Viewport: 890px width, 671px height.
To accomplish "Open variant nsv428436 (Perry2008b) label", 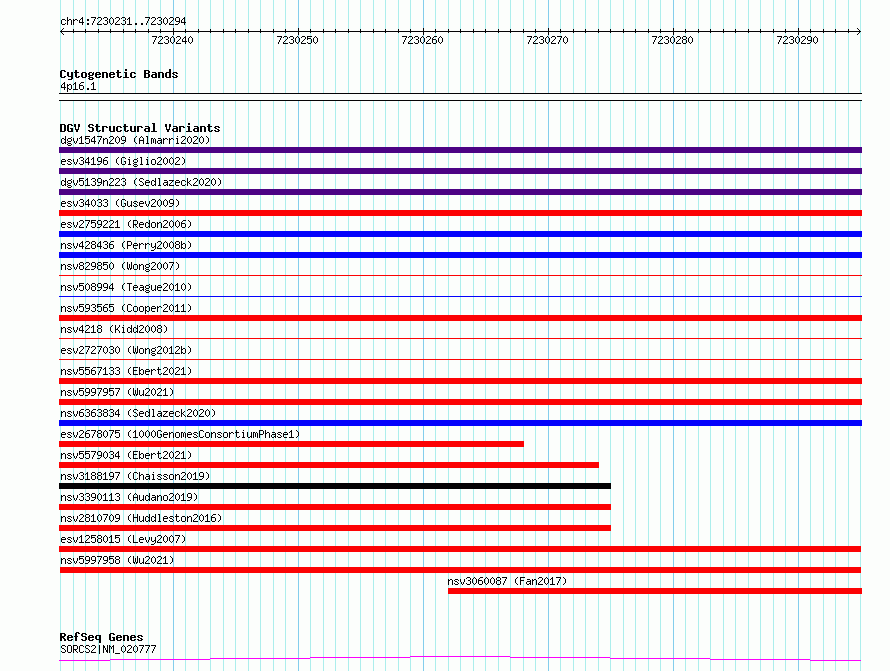I will (126, 245).
